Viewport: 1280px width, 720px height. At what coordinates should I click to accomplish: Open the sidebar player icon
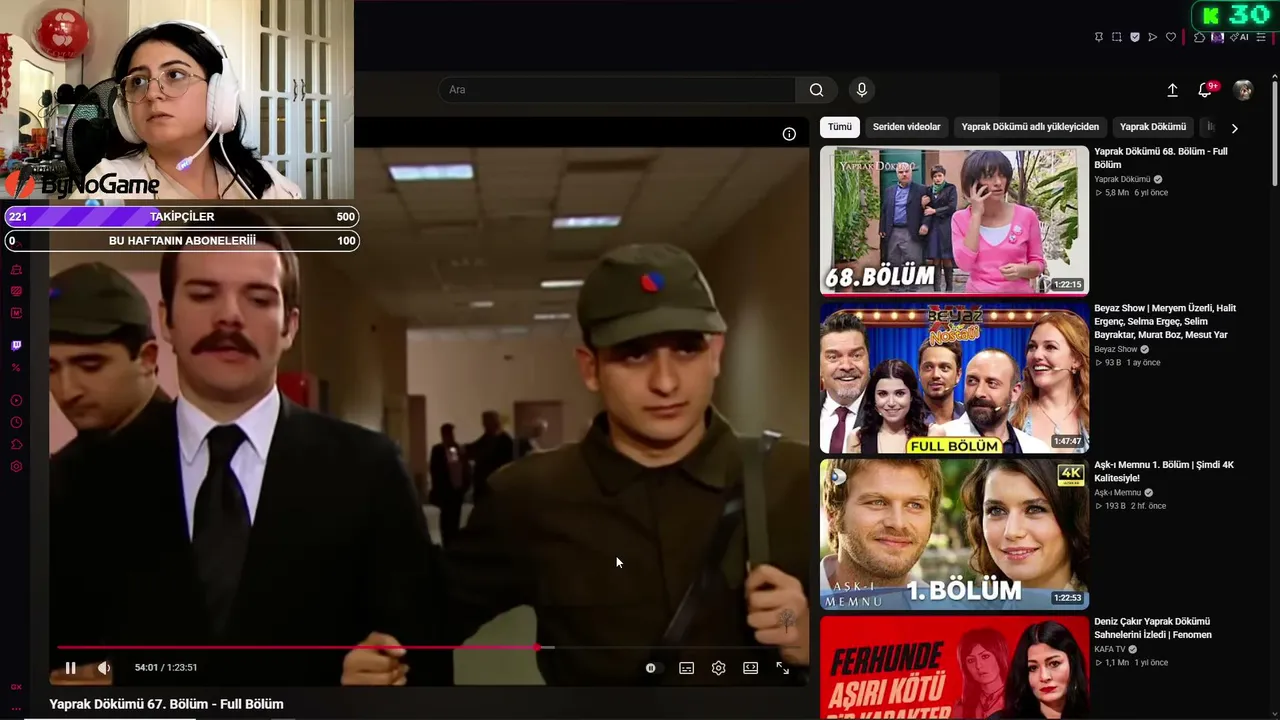click(16, 400)
